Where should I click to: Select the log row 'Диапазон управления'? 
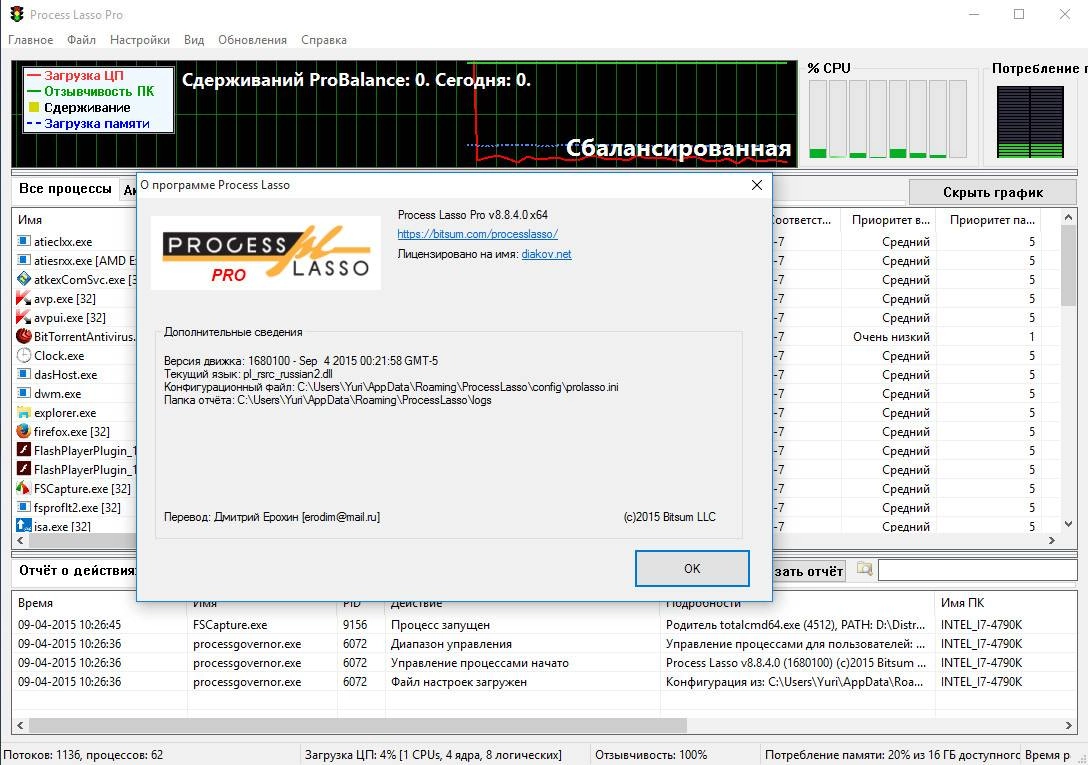click(543, 644)
